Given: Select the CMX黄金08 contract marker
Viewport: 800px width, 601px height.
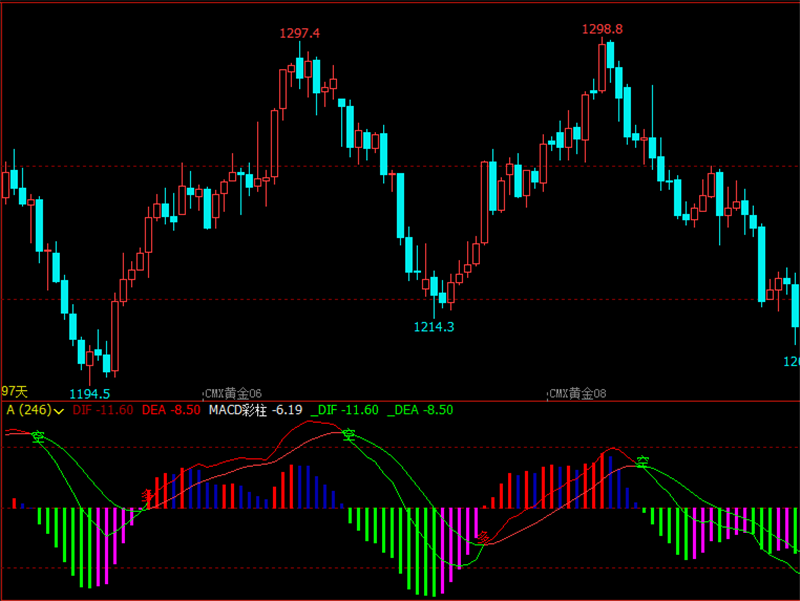Looking at the screenshot, I should coord(578,393).
